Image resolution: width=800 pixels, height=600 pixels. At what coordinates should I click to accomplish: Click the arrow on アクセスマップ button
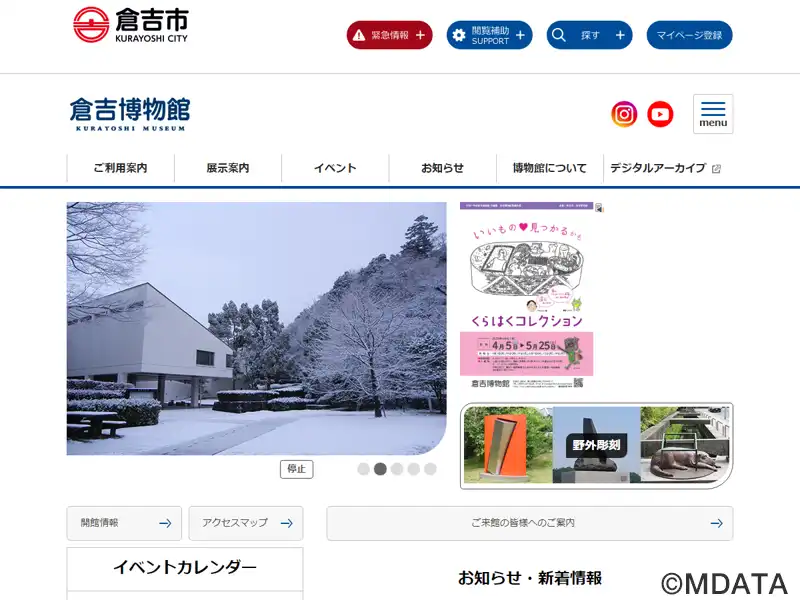(x=287, y=523)
